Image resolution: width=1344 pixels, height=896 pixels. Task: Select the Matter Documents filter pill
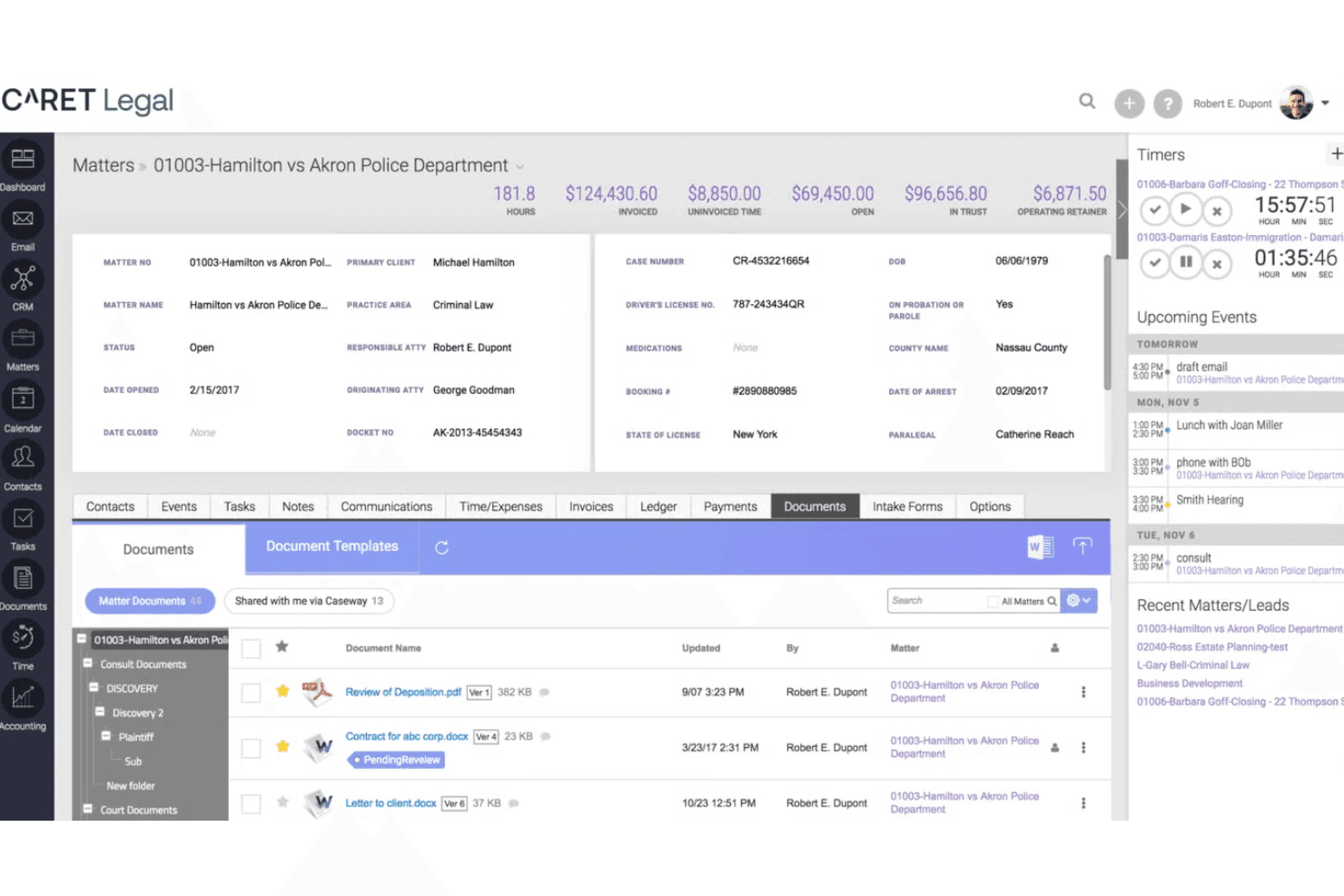[150, 601]
